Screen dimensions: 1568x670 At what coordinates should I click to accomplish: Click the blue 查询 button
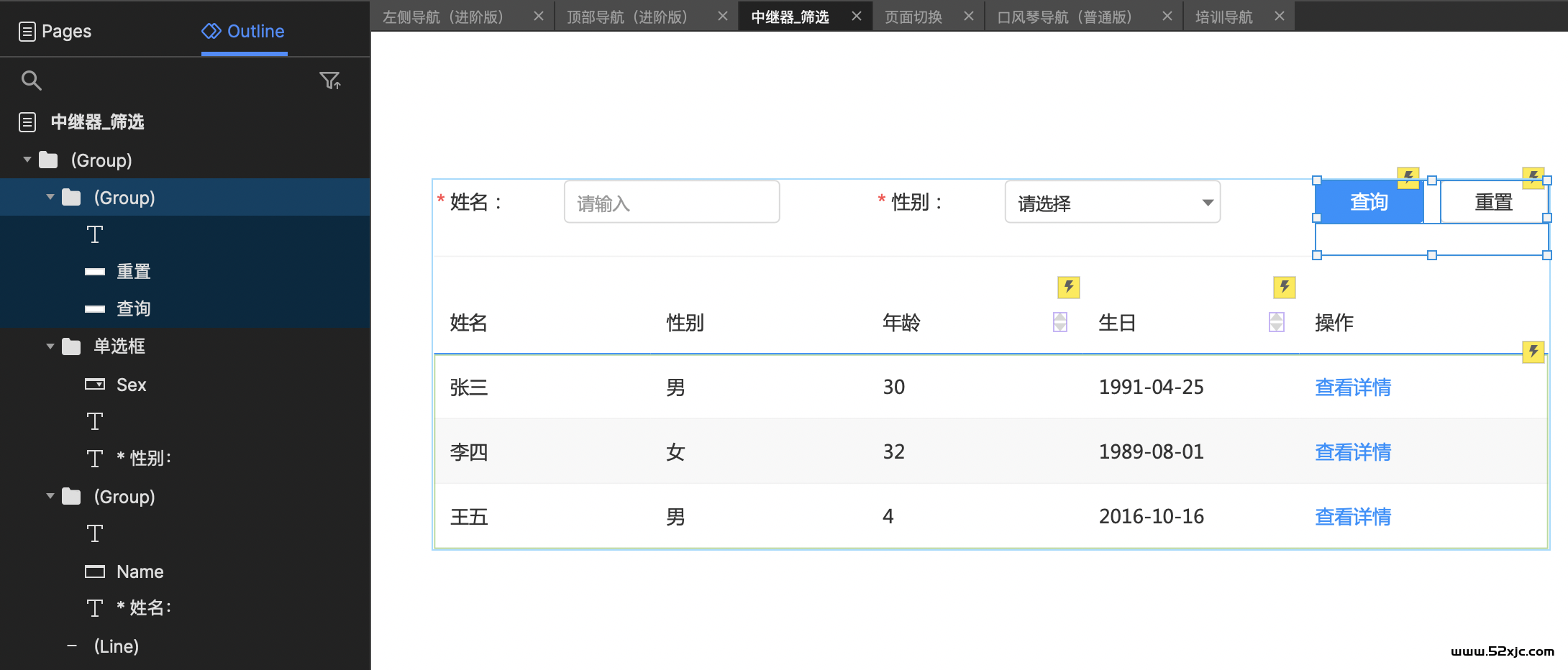pyautogui.click(x=1368, y=203)
